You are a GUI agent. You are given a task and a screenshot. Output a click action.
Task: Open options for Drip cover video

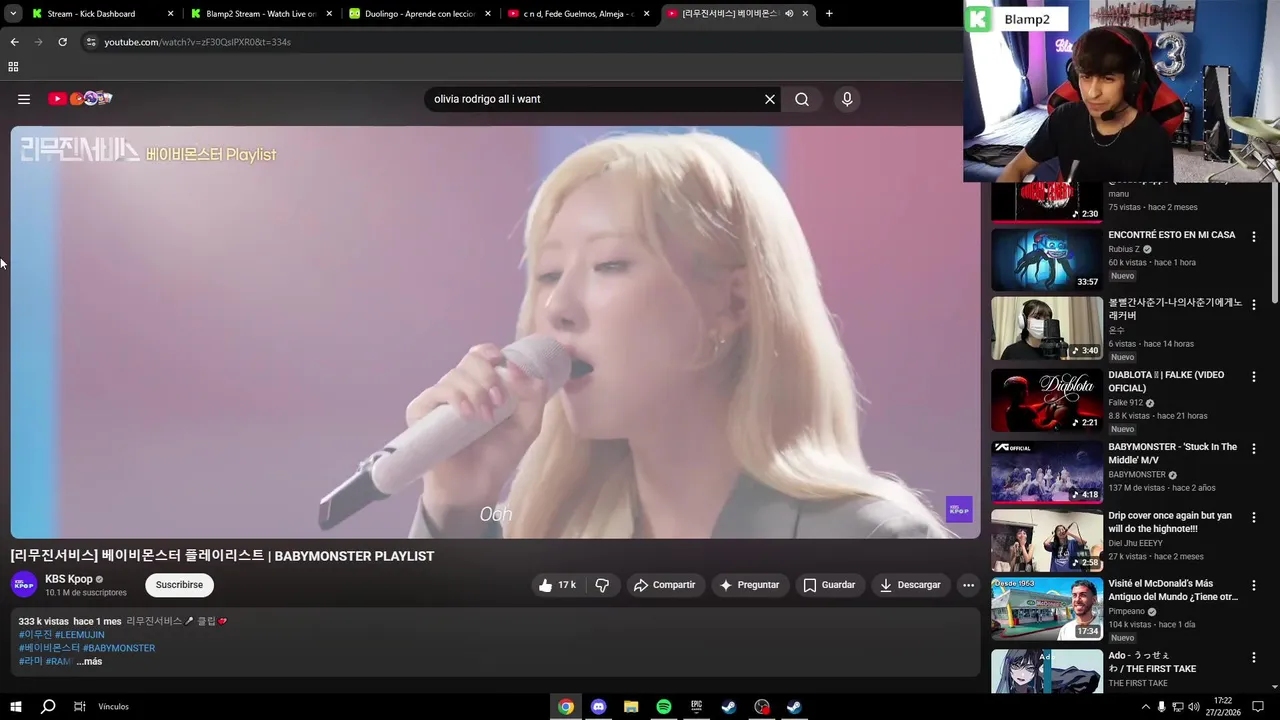pos(1253,517)
